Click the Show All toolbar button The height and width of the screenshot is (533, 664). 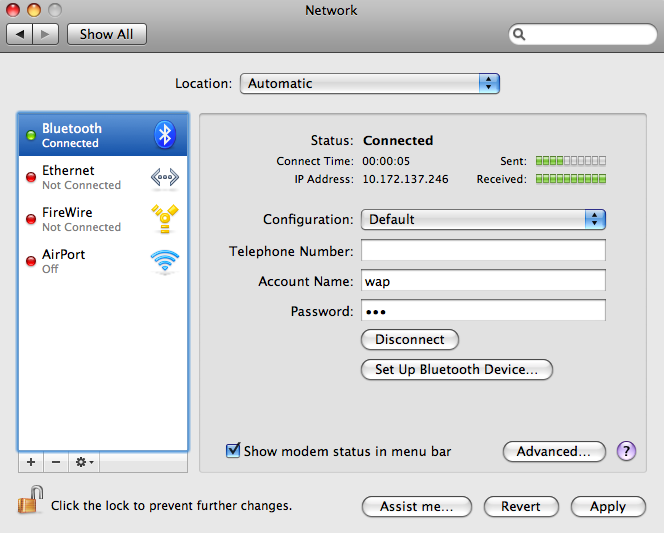click(106, 34)
